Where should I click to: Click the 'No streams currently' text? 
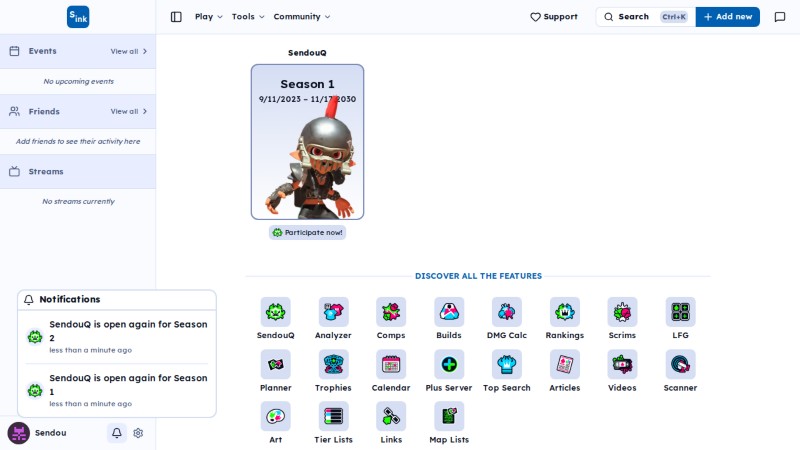(x=79, y=202)
